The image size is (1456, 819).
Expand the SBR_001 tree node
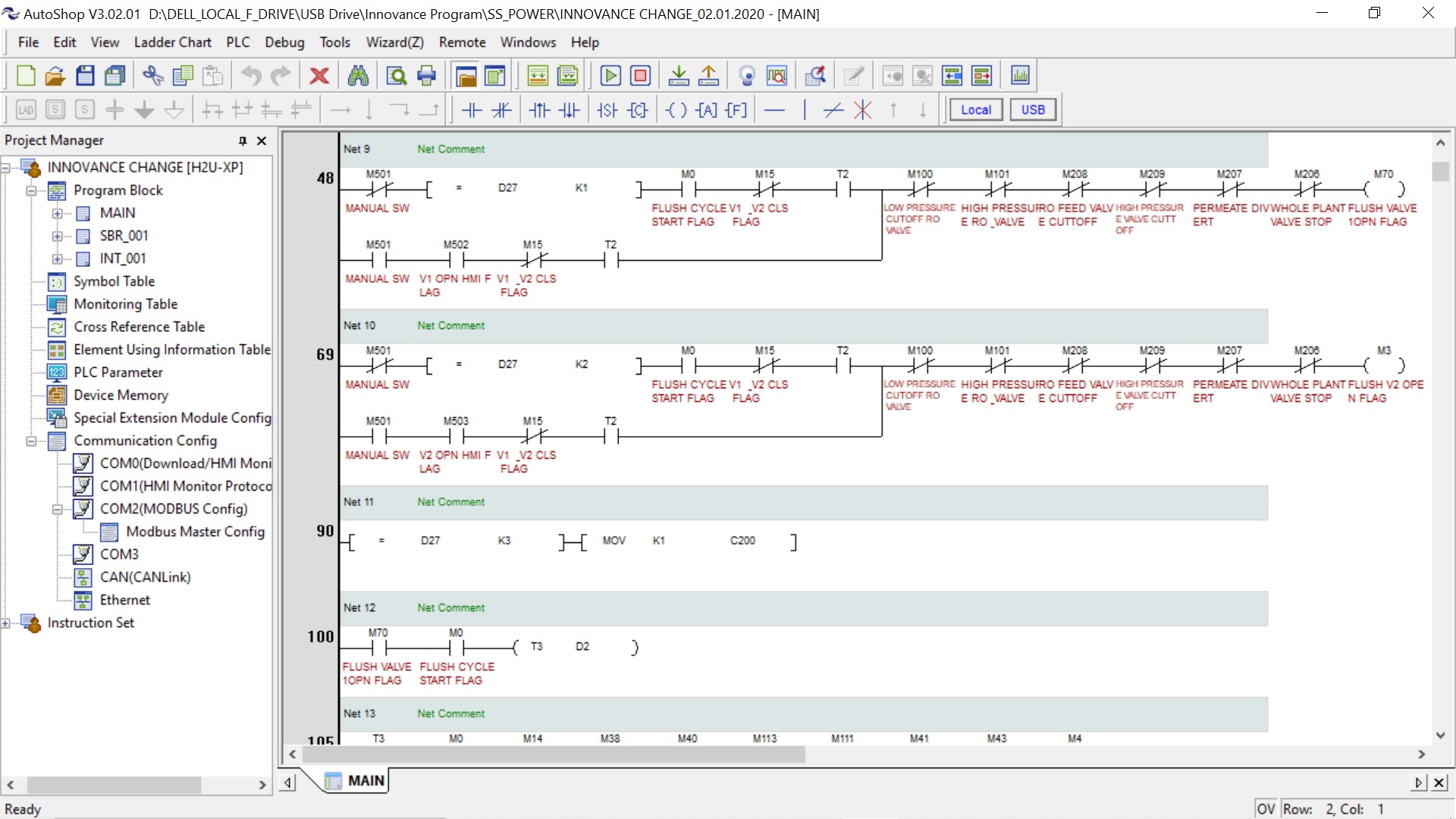(x=58, y=236)
